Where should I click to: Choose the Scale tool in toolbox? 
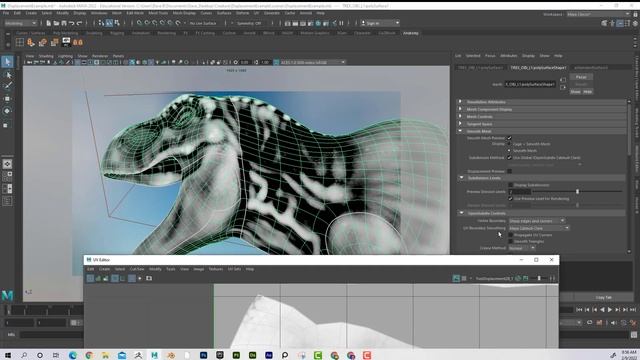pyautogui.click(x=6, y=125)
